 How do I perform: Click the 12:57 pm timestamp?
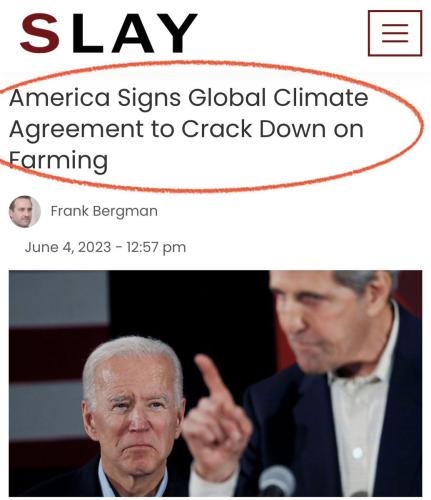pos(156,247)
